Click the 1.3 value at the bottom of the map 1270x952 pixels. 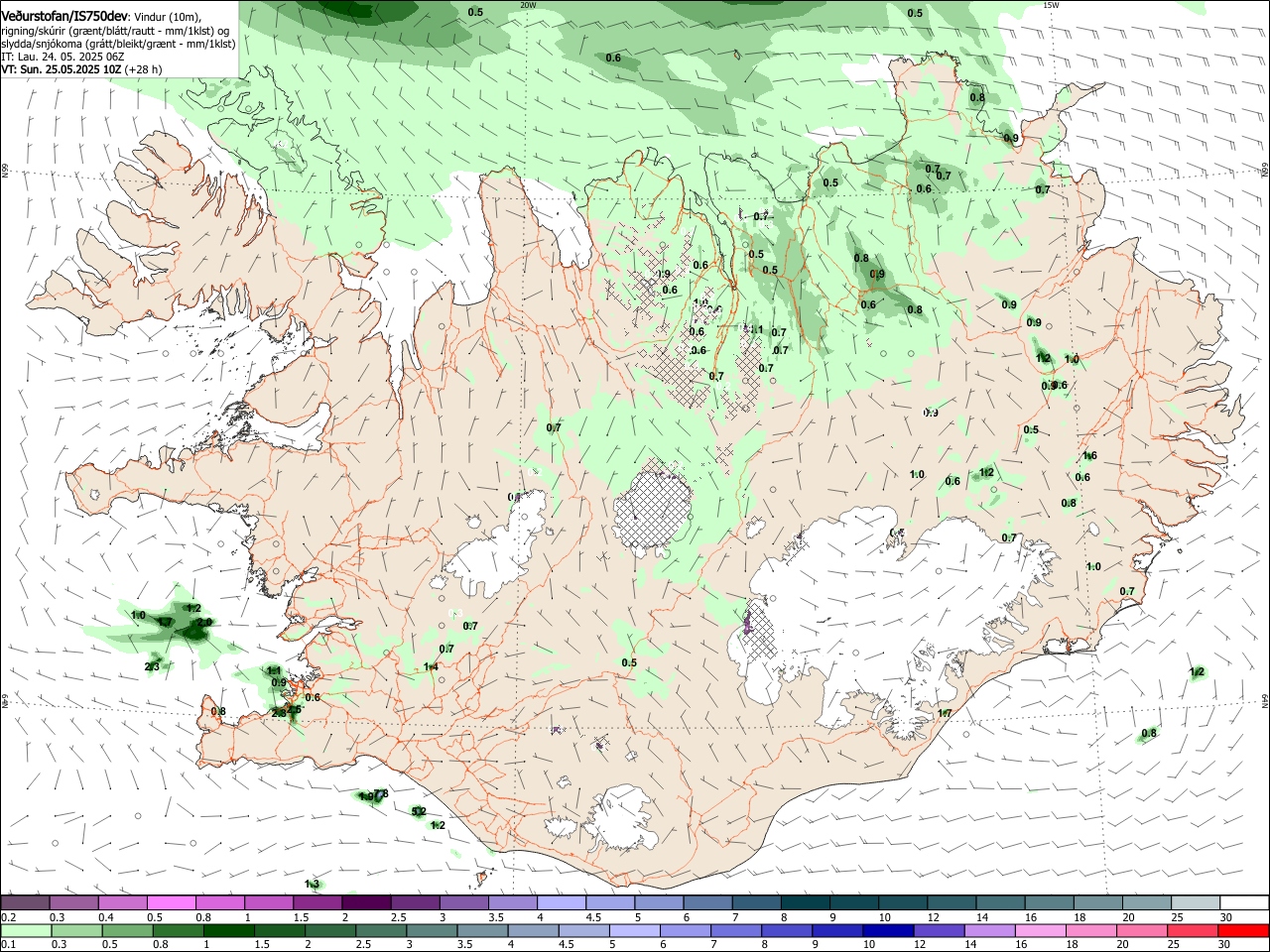312,884
